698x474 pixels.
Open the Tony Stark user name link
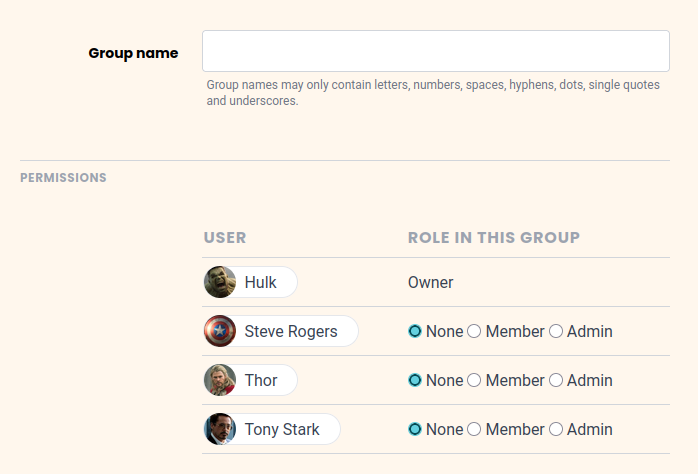pyautogui.click(x=282, y=429)
